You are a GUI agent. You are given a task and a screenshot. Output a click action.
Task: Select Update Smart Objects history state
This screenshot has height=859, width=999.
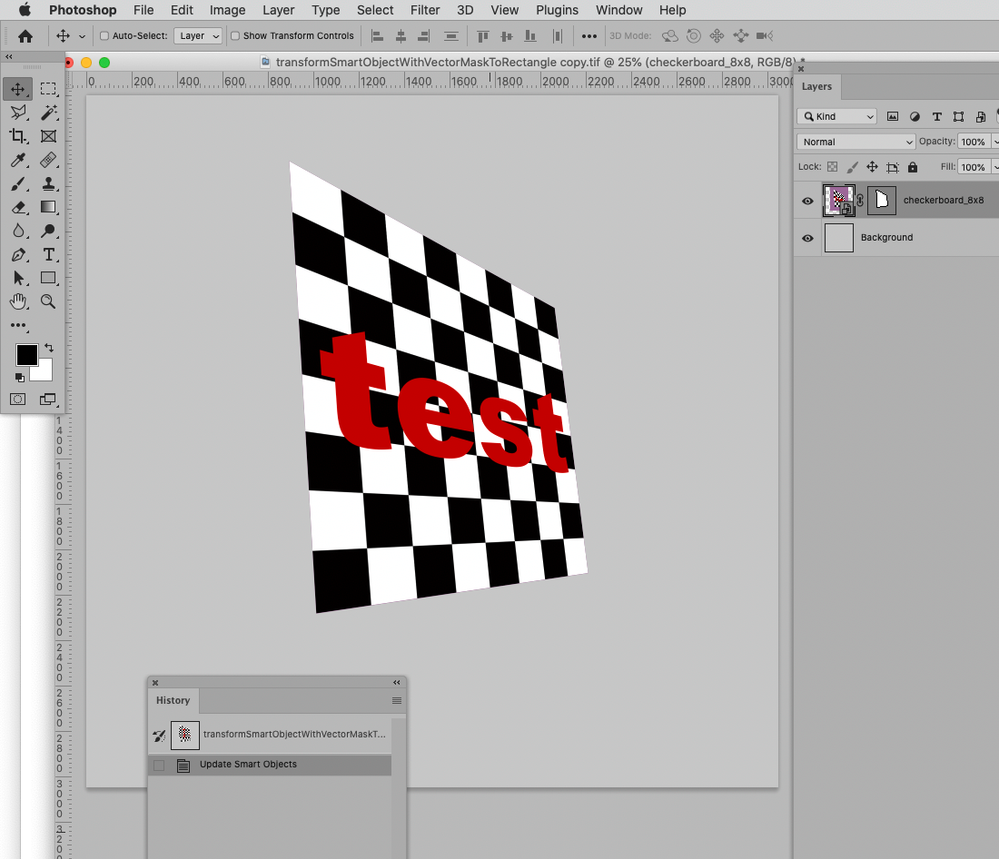coord(270,765)
